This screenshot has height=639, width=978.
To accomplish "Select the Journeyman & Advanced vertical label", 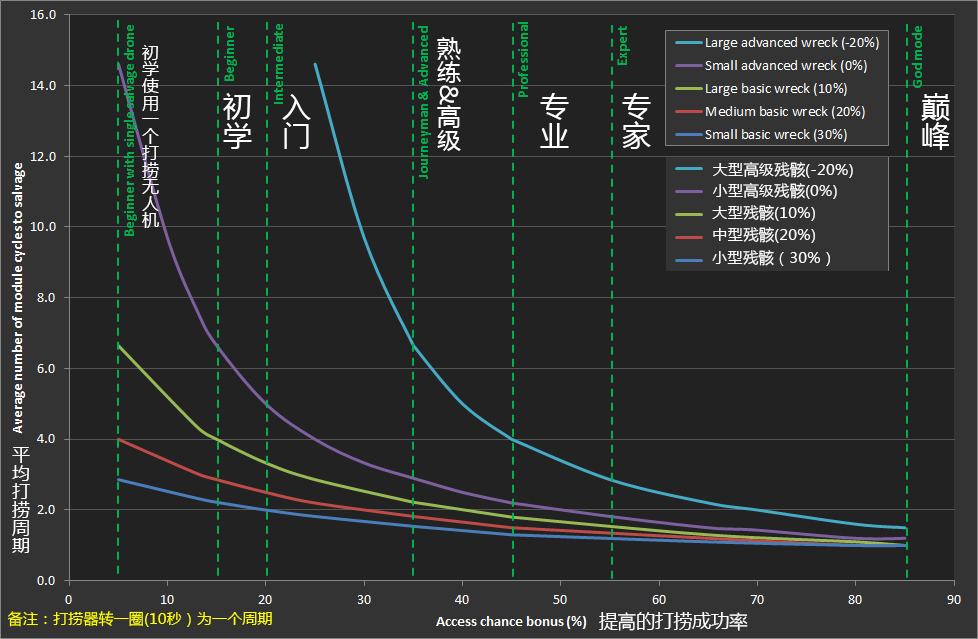I will click(424, 102).
